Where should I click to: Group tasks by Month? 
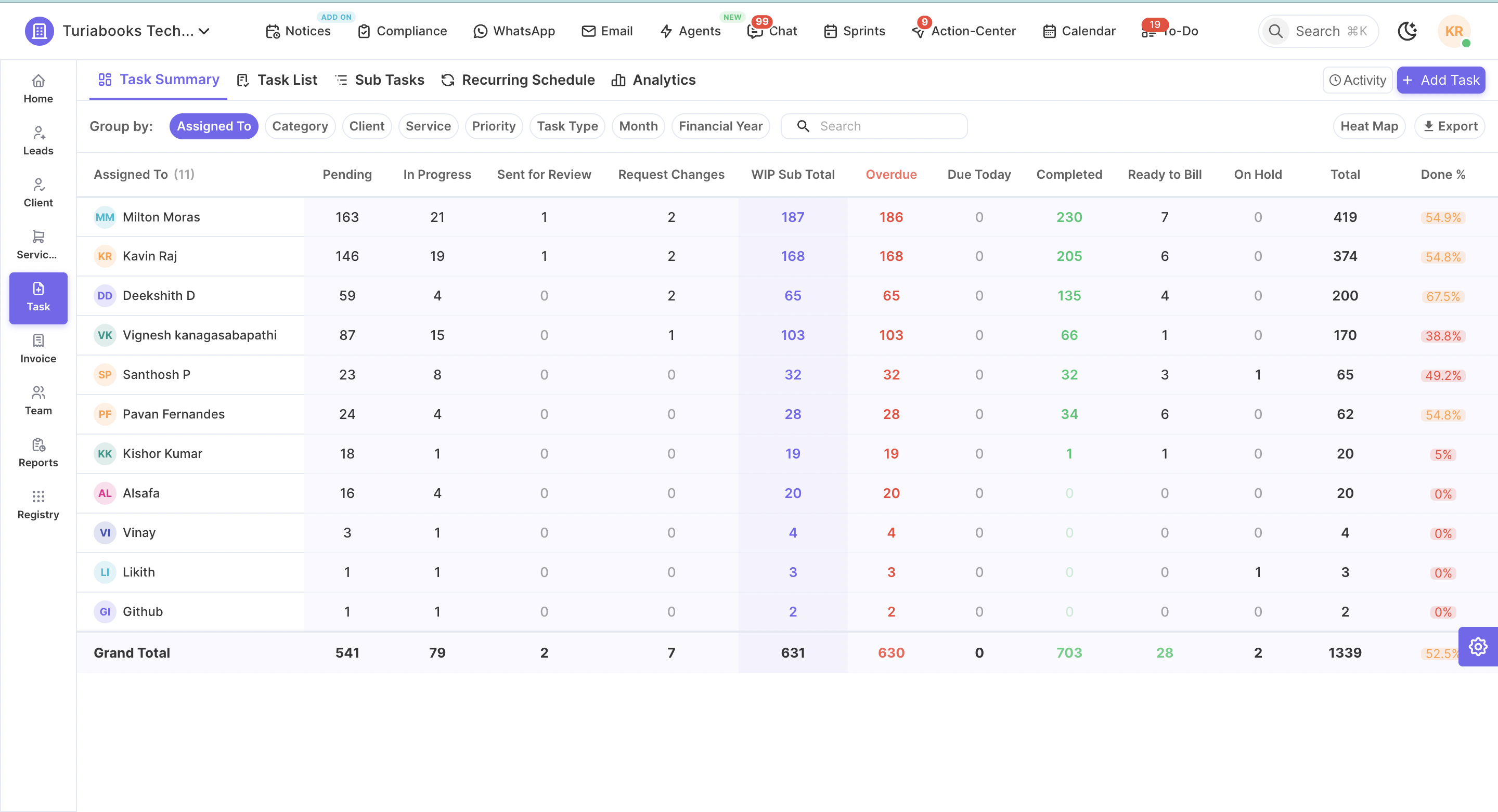click(639, 126)
